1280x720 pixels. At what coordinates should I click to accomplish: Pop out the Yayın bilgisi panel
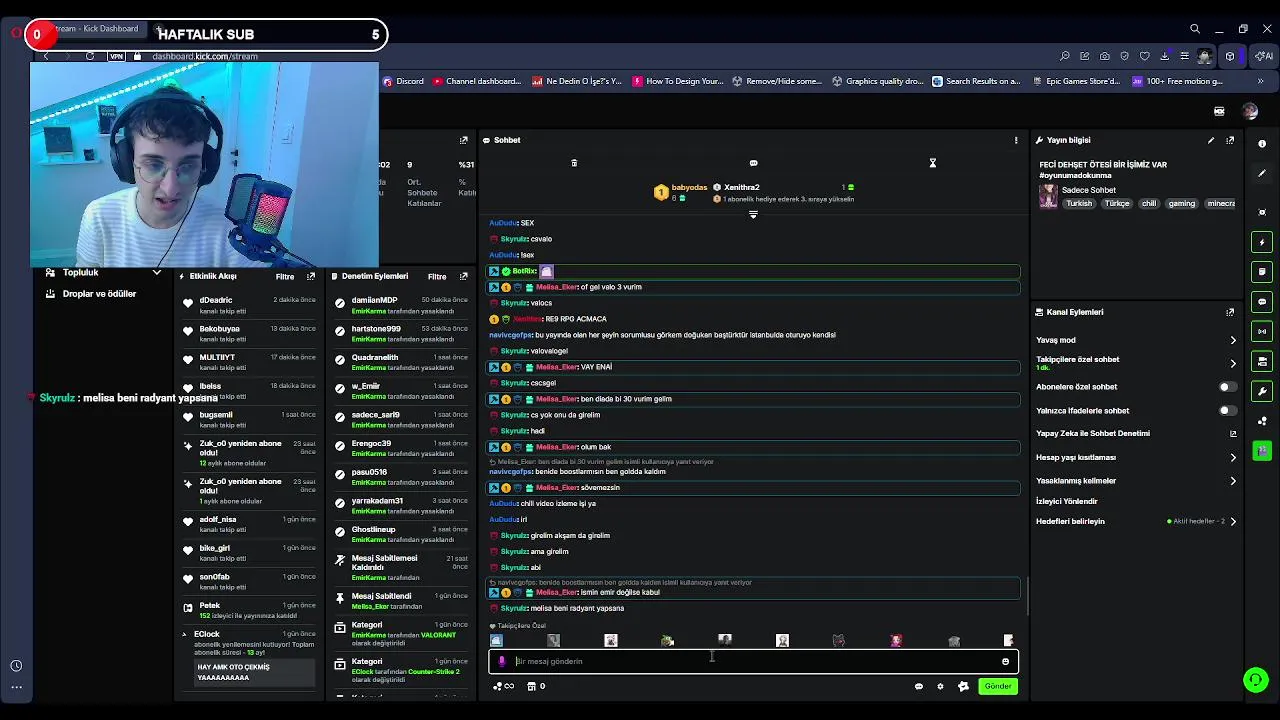point(1230,140)
